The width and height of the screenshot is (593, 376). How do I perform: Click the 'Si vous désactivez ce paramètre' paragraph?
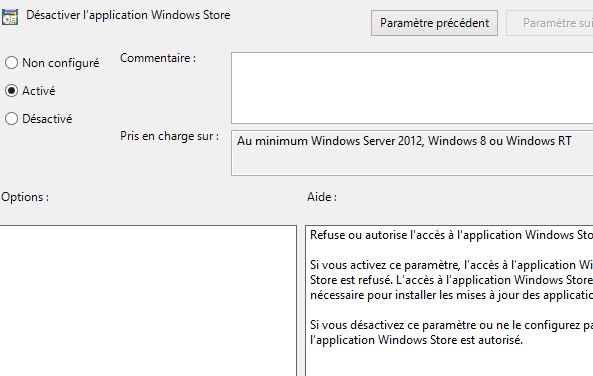451,332
